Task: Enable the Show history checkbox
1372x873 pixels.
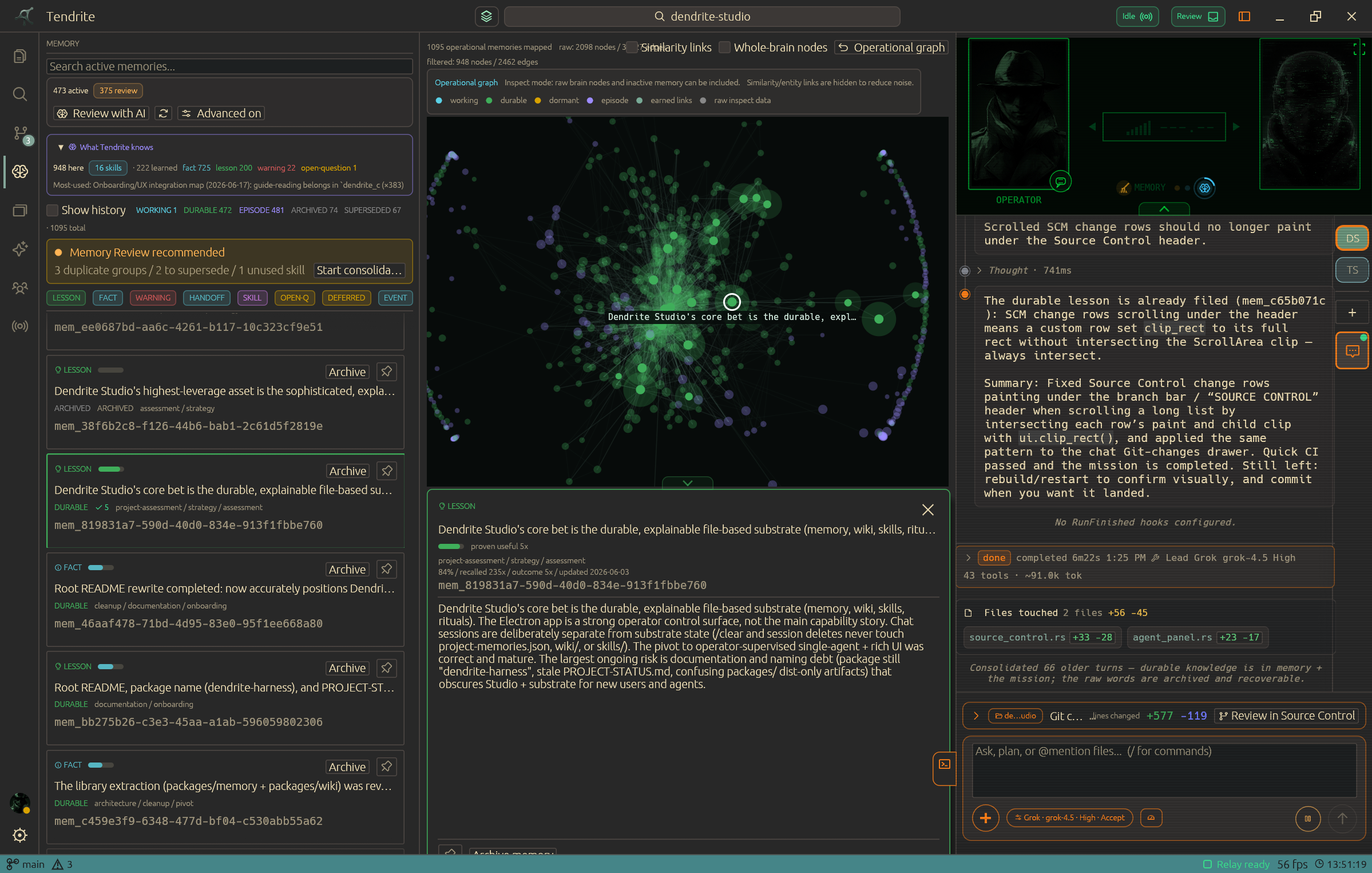Action: 53,210
